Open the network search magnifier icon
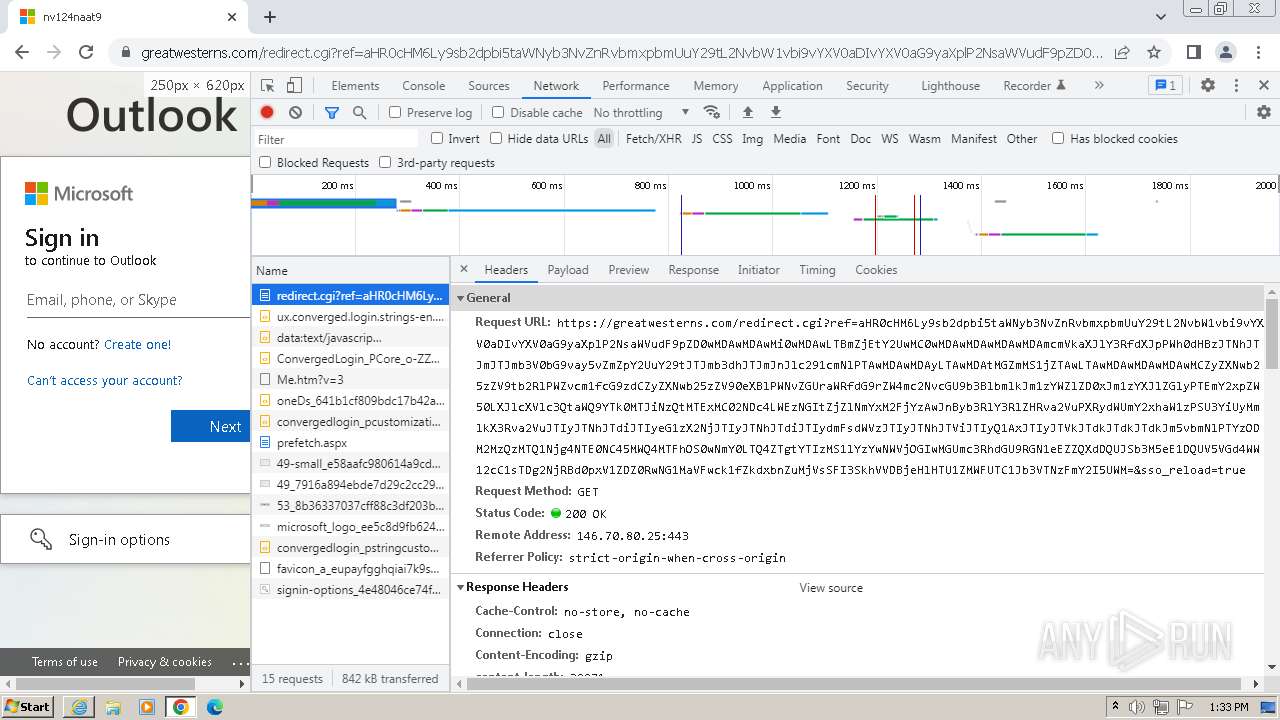Viewport: 1280px width, 720px height. point(360,112)
